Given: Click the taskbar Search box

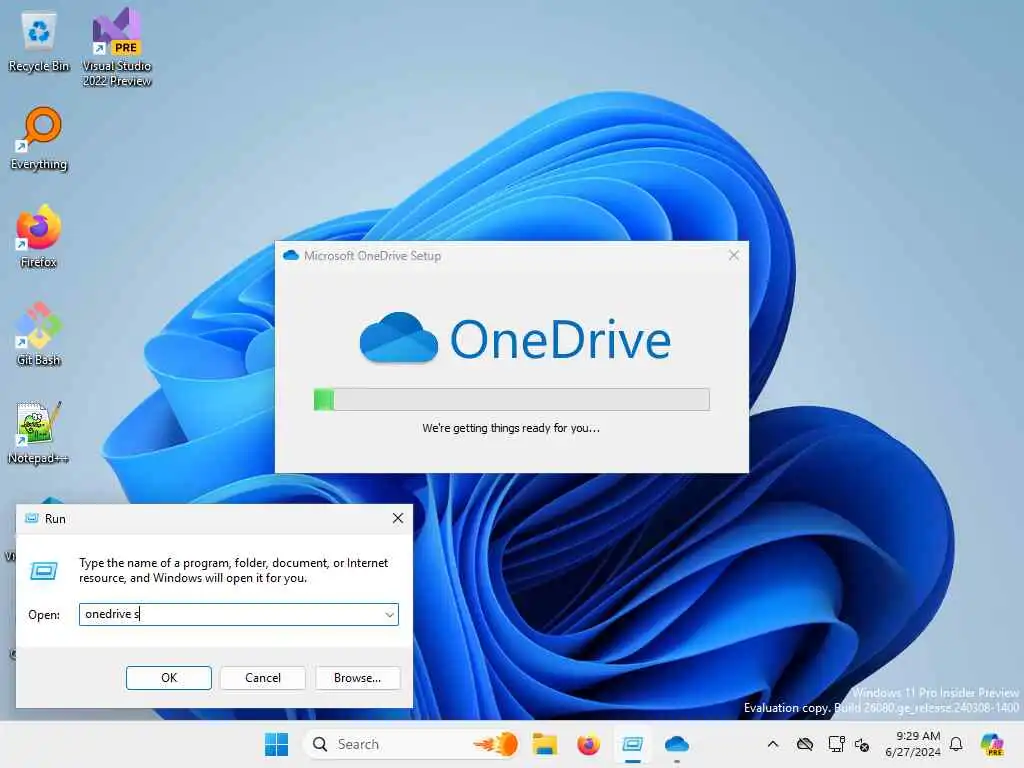Looking at the screenshot, I should [x=413, y=744].
